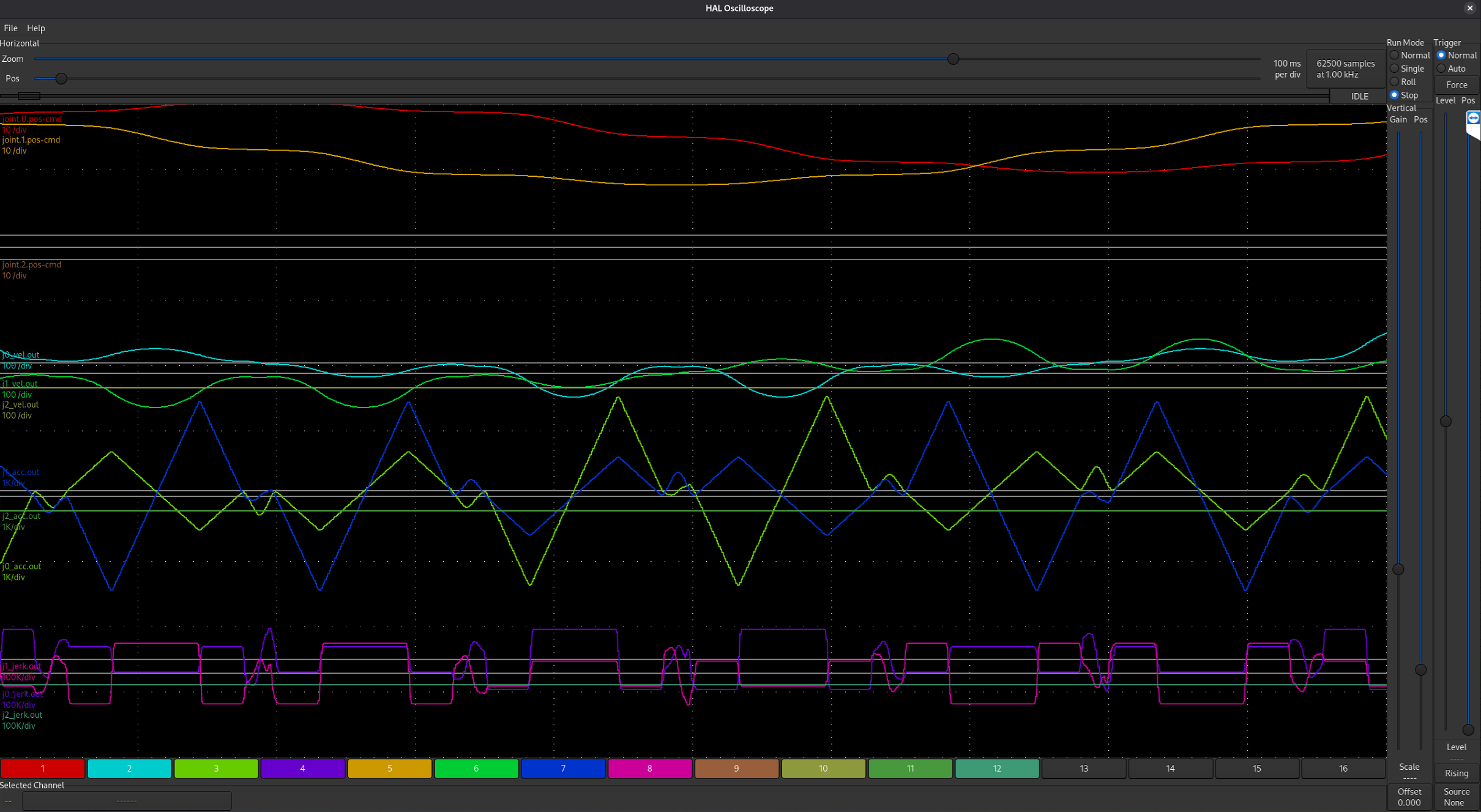Select blue channel 7 button
Image resolution: width=1481 pixels, height=812 pixels.
[563, 768]
